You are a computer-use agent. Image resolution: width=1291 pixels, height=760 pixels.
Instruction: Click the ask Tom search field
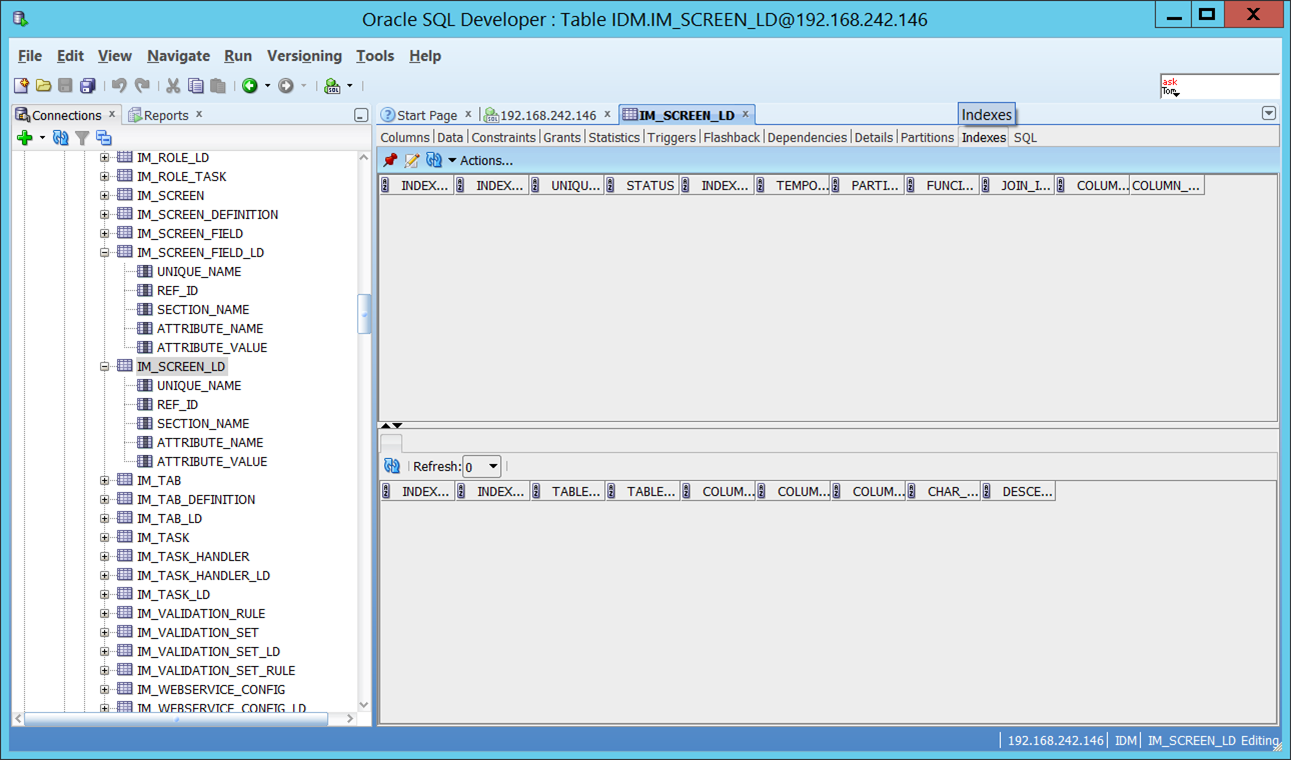[x=1219, y=87]
